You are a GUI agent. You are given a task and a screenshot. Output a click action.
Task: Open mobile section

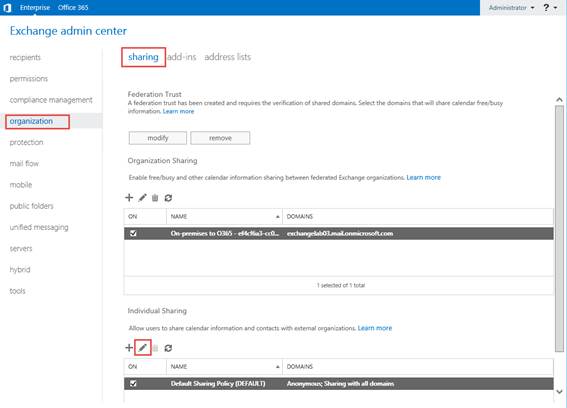coord(21,185)
